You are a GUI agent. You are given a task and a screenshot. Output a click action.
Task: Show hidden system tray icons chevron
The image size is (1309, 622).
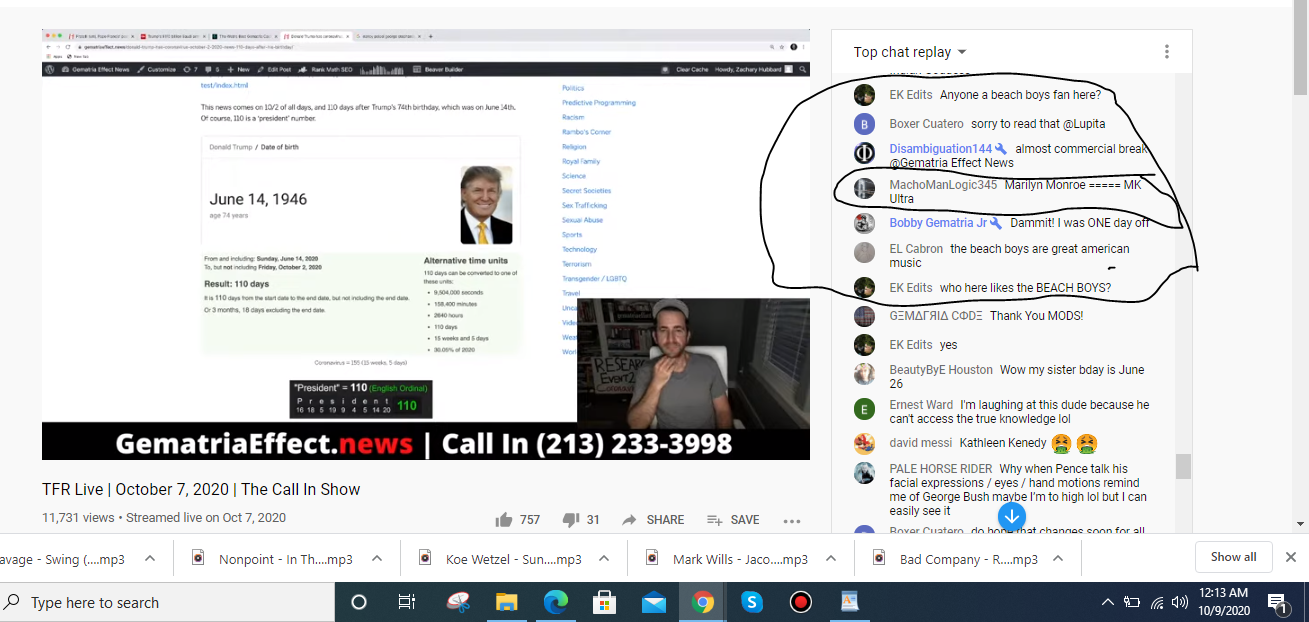[1108, 602]
